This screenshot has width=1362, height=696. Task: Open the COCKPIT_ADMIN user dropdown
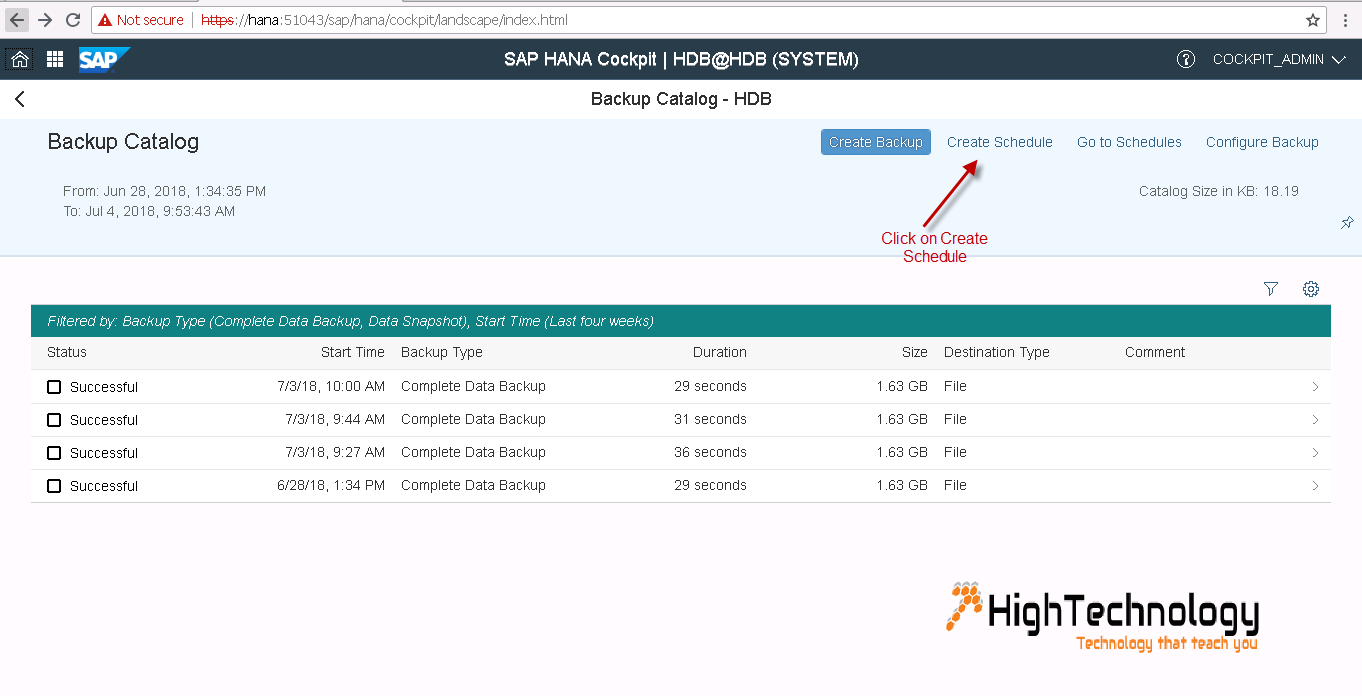pos(1281,59)
